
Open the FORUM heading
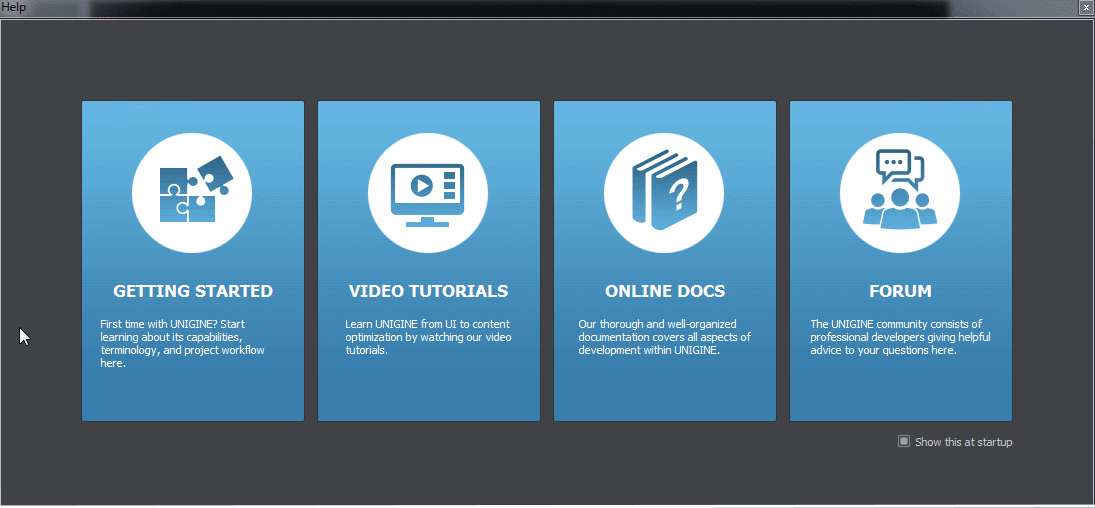(901, 291)
